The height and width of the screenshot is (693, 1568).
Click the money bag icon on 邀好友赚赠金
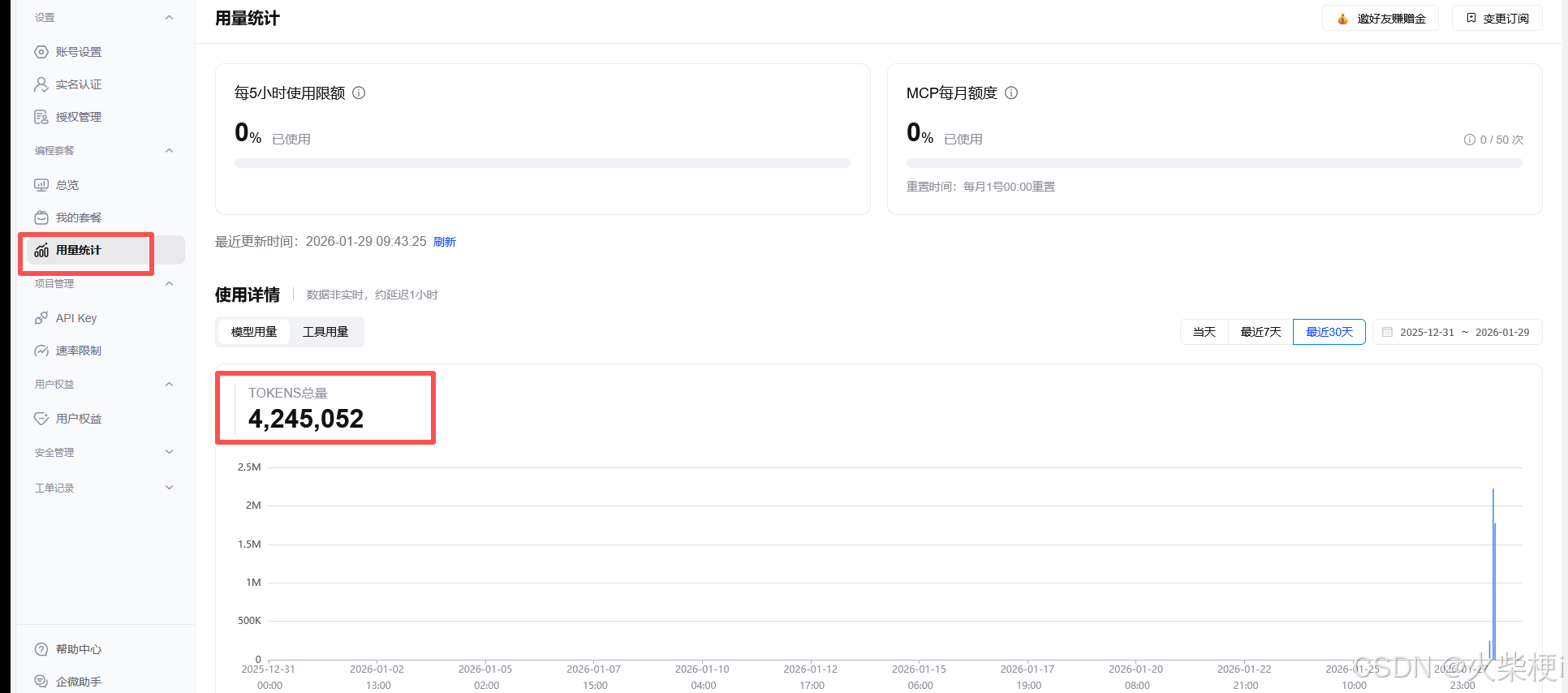(x=1342, y=19)
